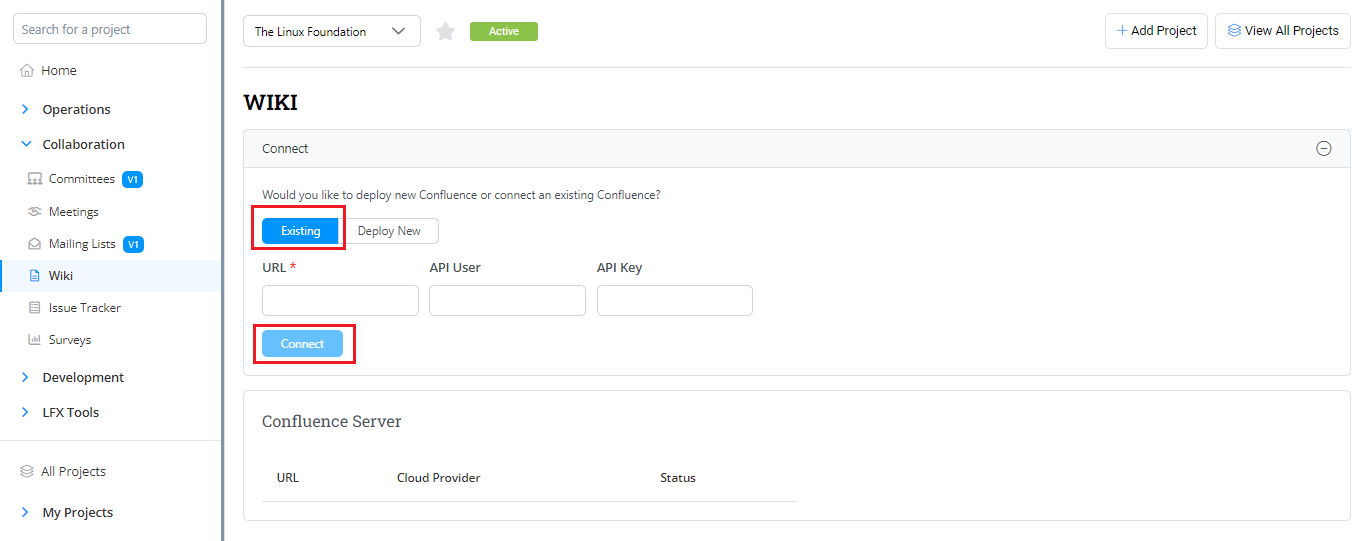Image resolution: width=1365 pixels, height=541 pixels.
Task: Expand the LFX Tools menu
Action: tap(26, 413)
